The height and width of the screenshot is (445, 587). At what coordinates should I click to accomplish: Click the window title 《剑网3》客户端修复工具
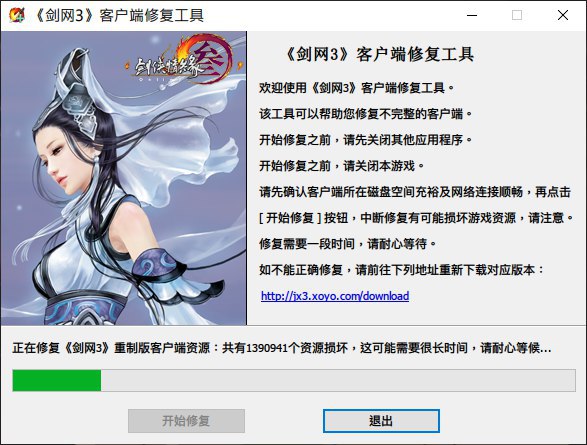119,16
